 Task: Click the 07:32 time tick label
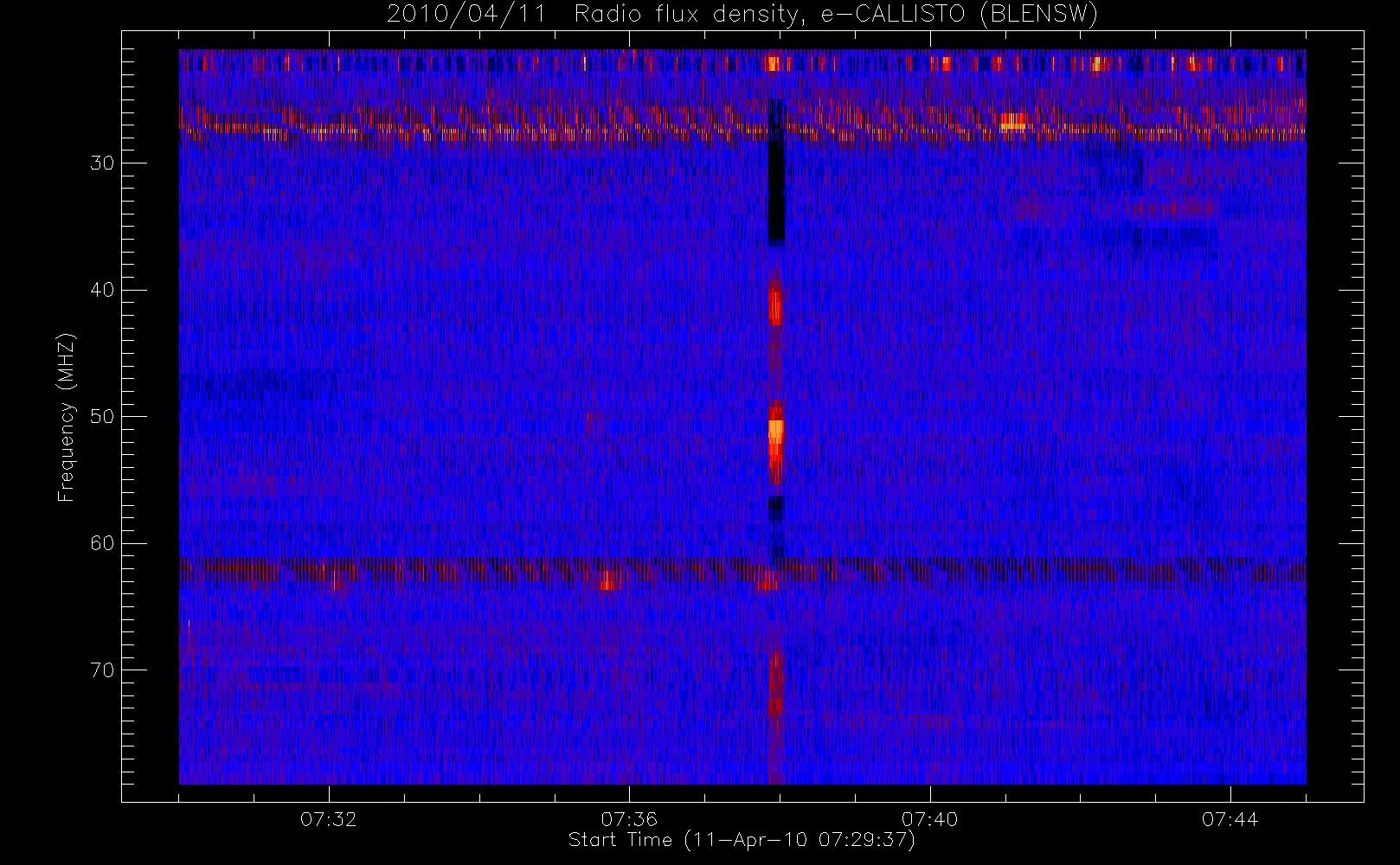(329, 819)
